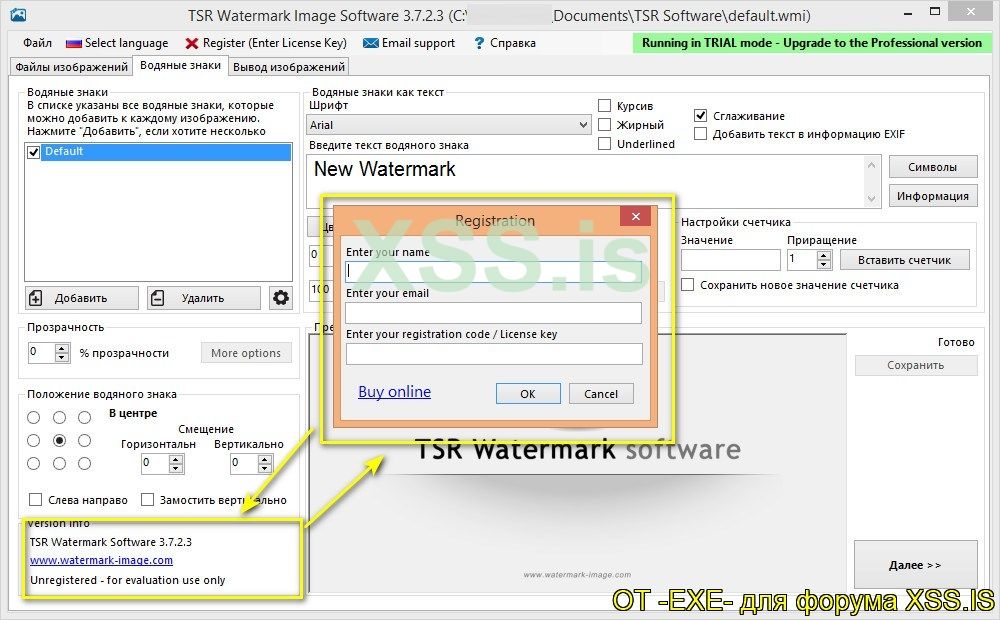Click More options button

[246, 353]
